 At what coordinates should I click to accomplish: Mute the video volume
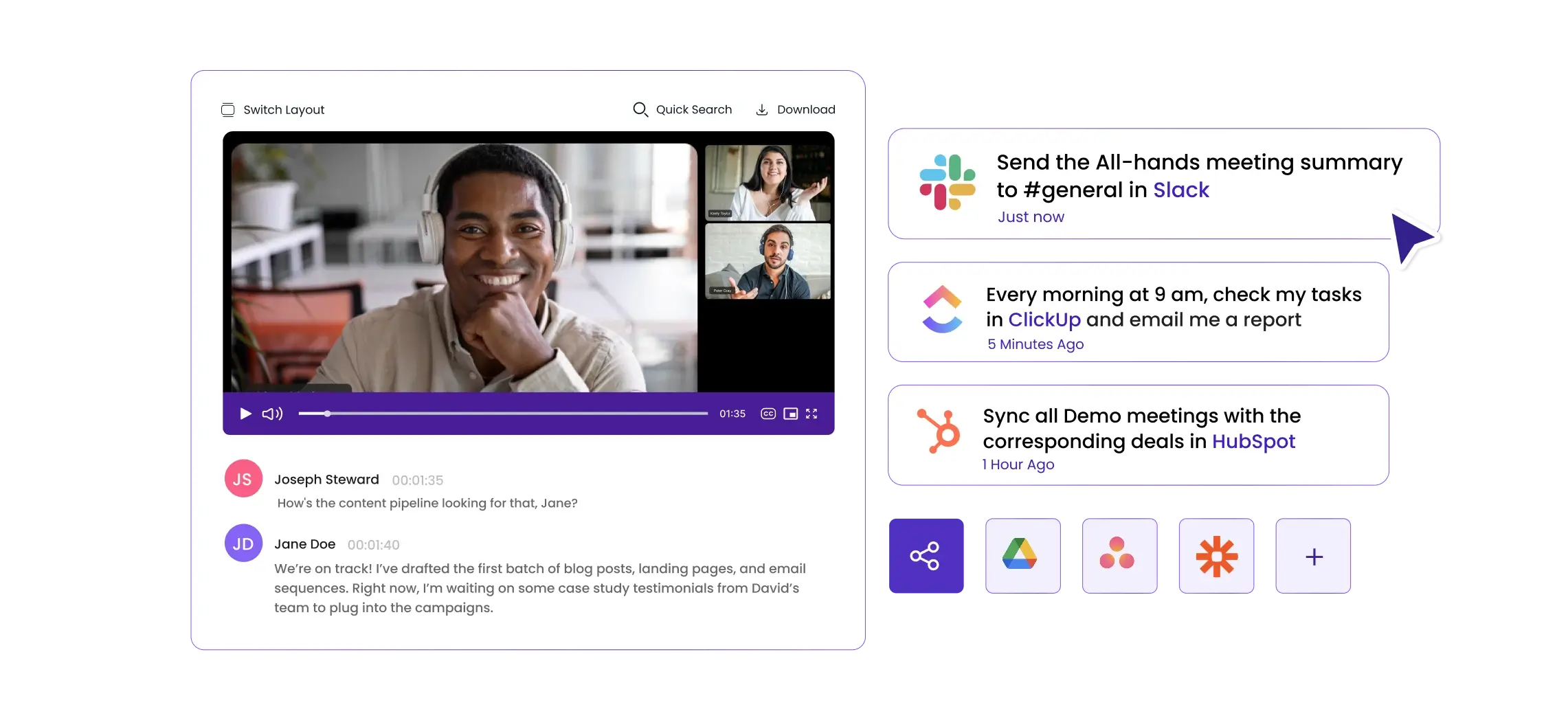[x=272, y=414]
